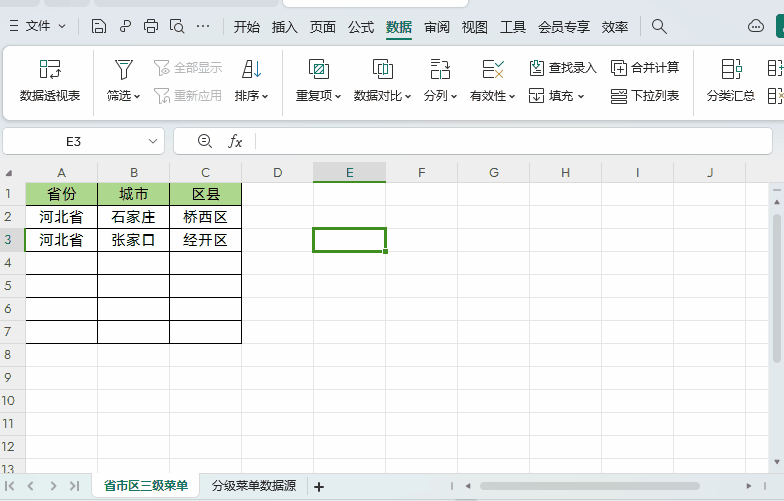Click the cloud sync icon

pos(756,26)
